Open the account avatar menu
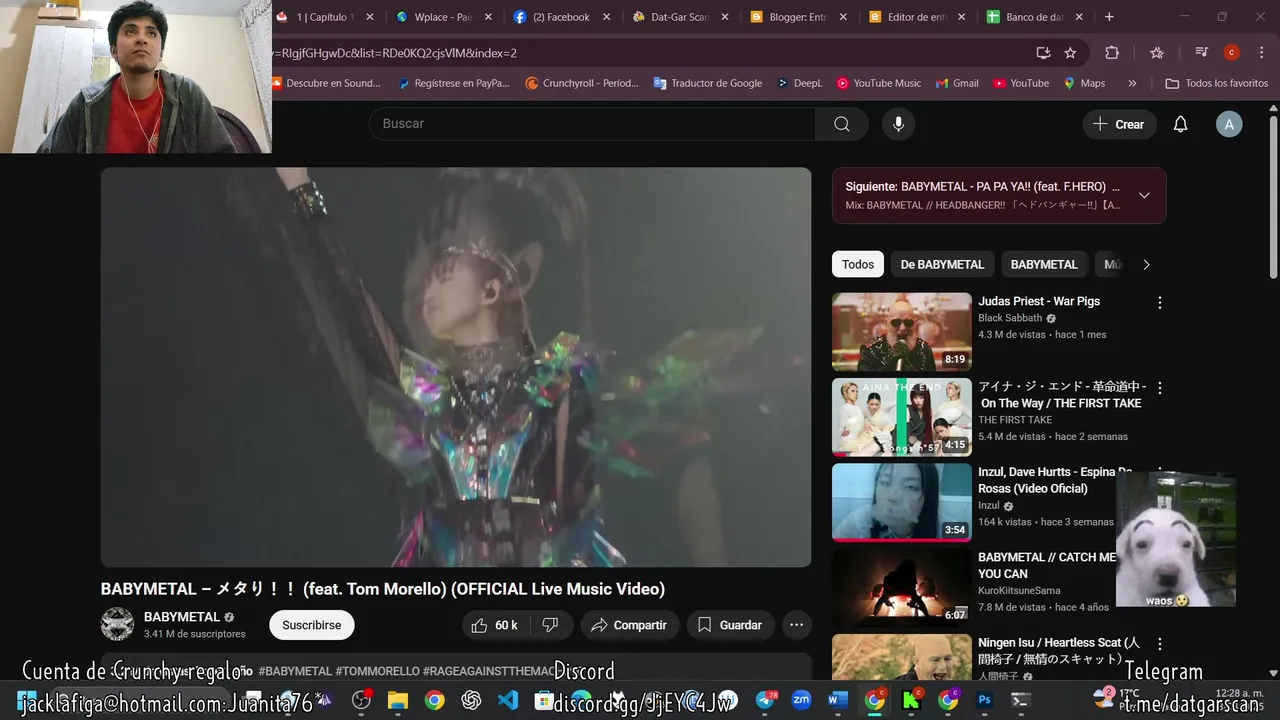 pos(1229,124)
